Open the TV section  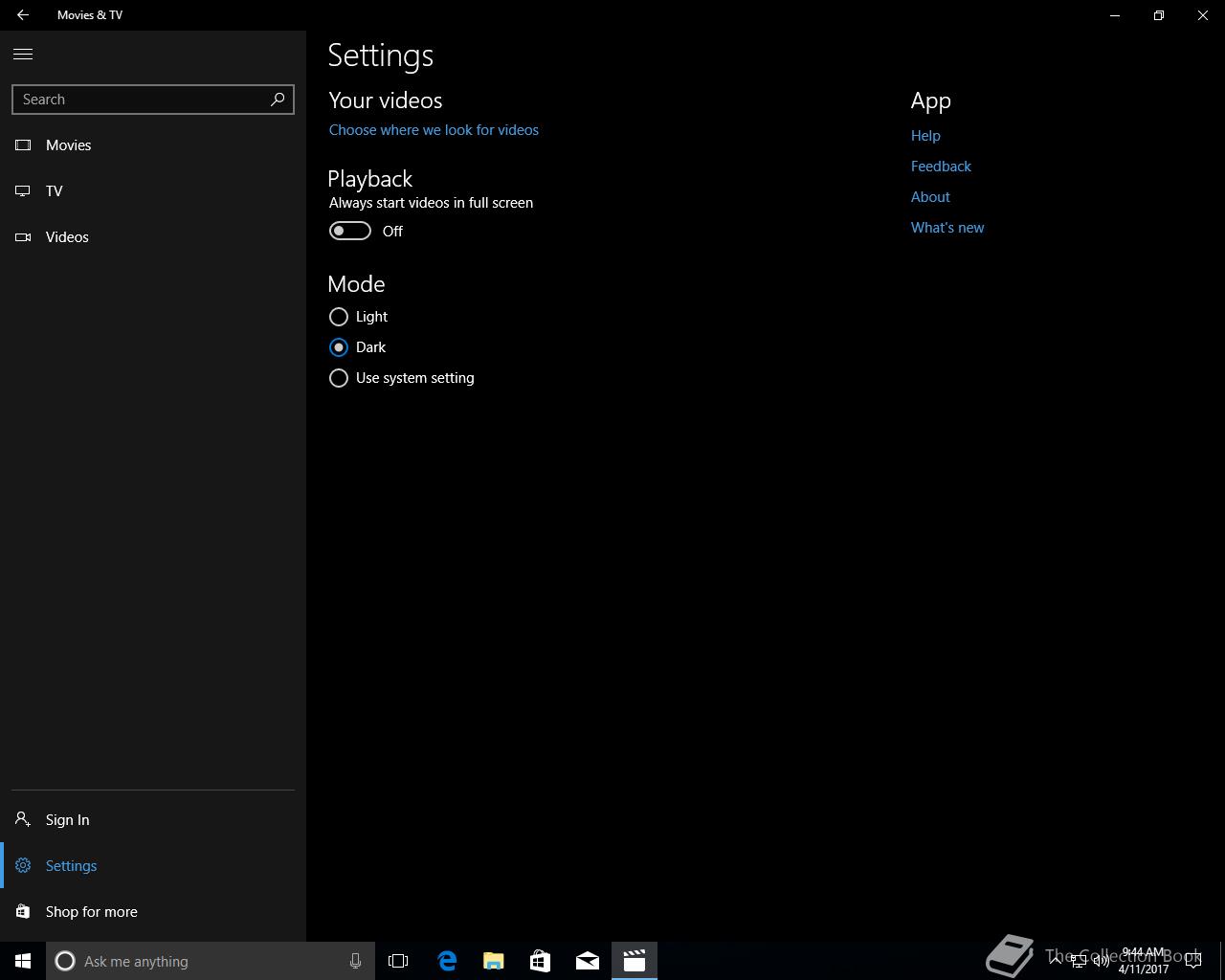click(153, 191)
